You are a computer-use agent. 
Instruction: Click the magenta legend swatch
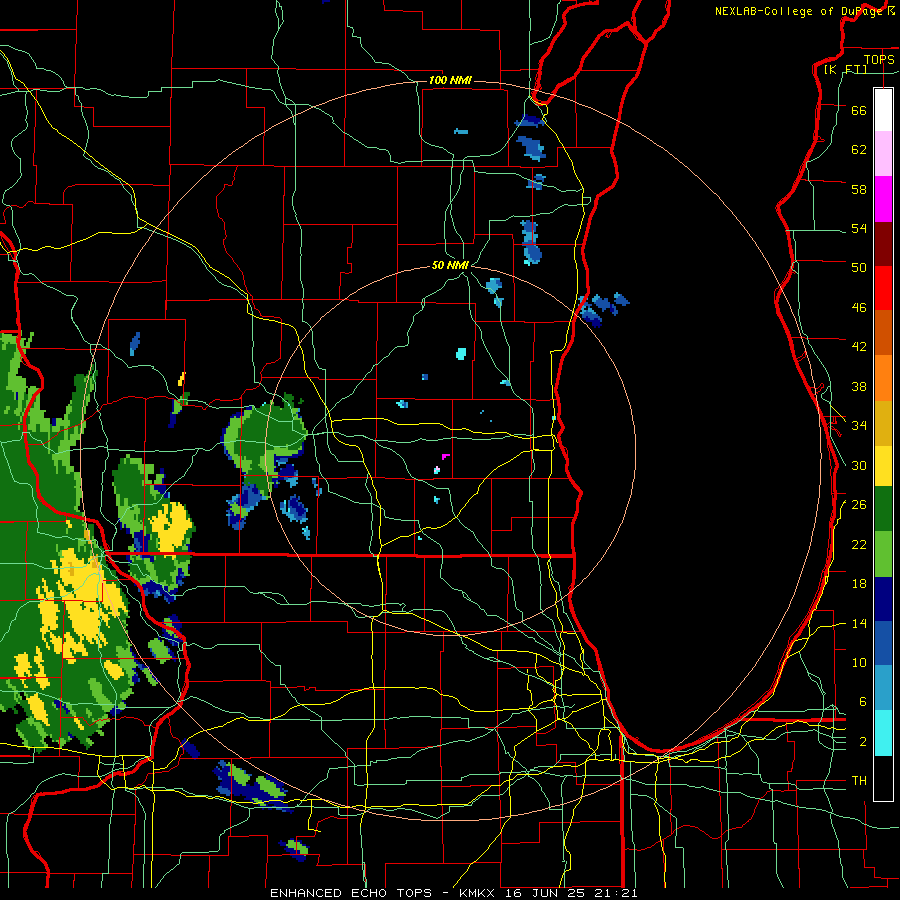tap(883, 199)
